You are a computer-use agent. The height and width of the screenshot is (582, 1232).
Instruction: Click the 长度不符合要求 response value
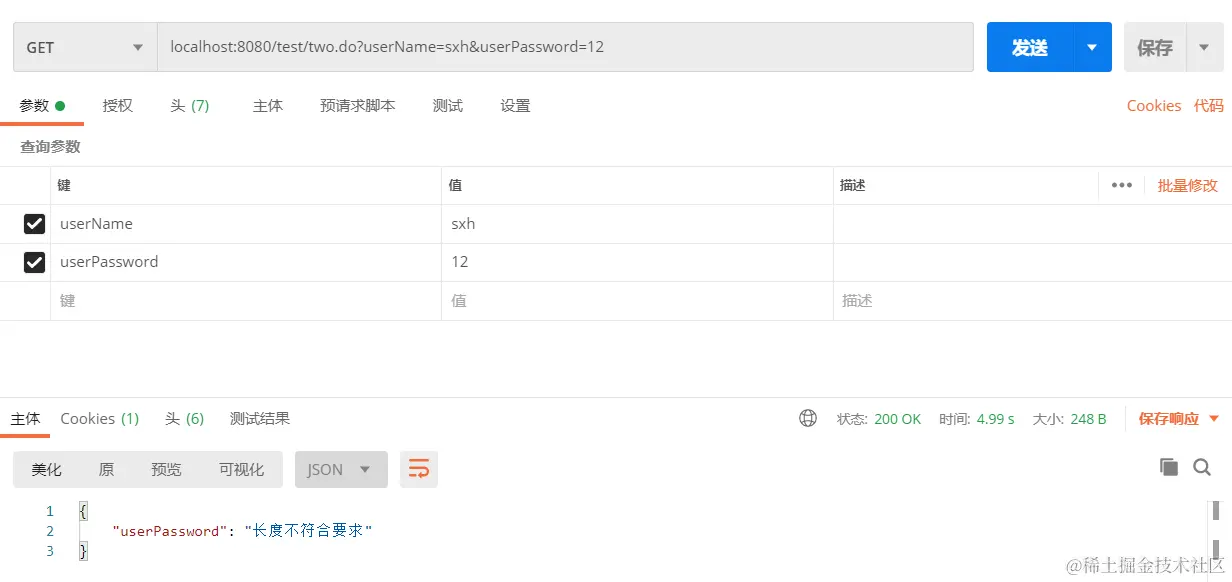click(308, 531)
